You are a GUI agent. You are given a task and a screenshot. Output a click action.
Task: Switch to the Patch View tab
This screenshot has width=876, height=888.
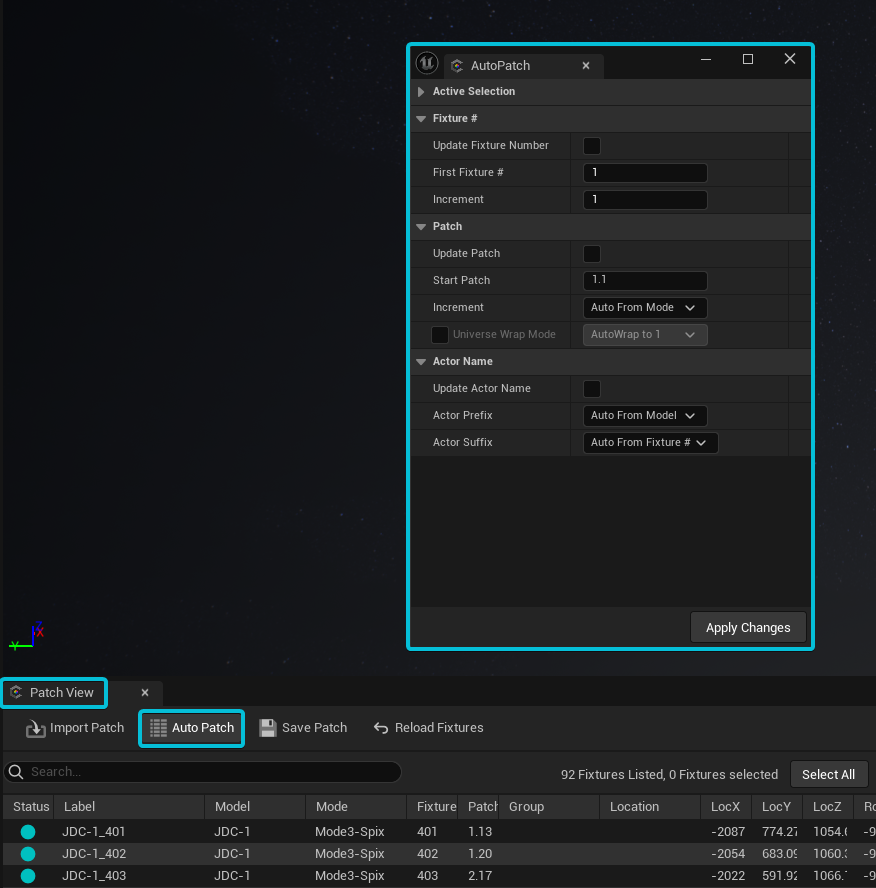[x=61, y=692]
